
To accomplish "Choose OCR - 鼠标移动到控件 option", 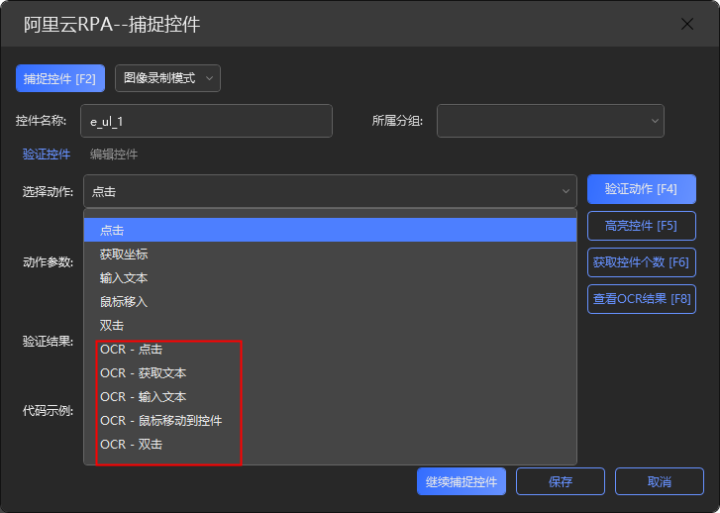I will pyautogui.click(x=330, y=421).
